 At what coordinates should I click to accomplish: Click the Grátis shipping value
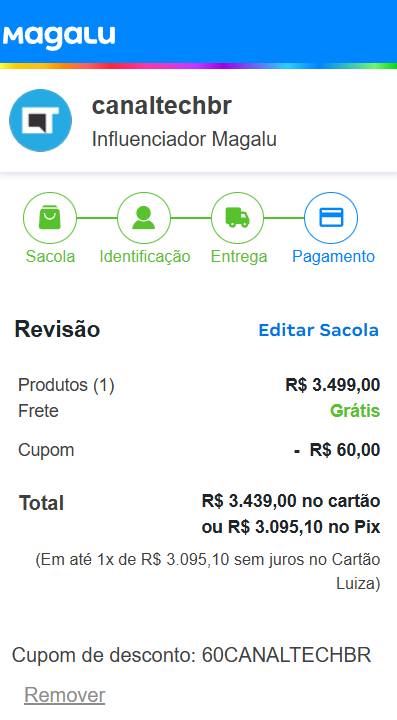point(355,411)
